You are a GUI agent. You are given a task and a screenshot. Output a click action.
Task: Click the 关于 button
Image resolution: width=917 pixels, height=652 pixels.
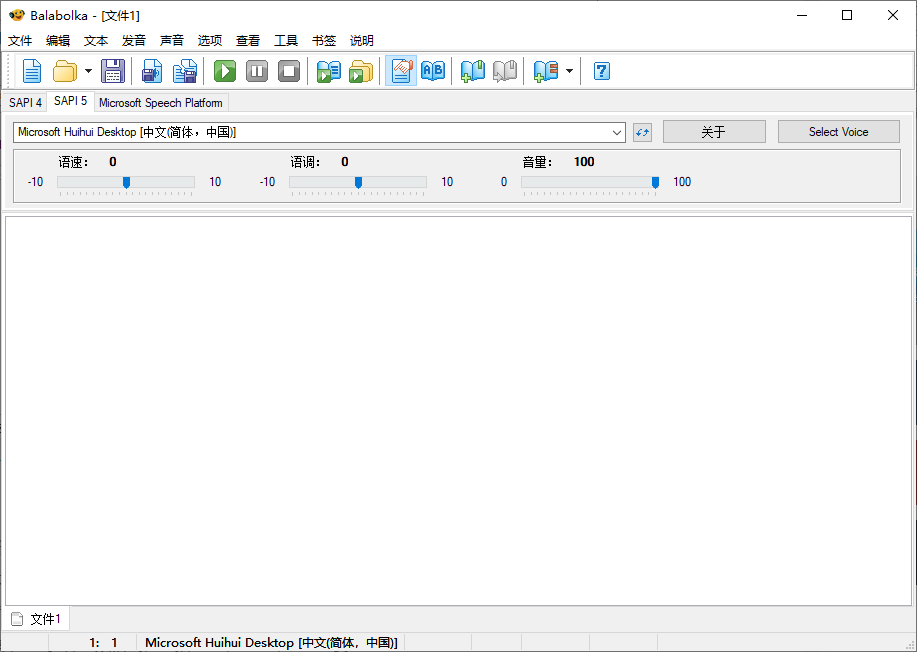click(x=713, y=131)
